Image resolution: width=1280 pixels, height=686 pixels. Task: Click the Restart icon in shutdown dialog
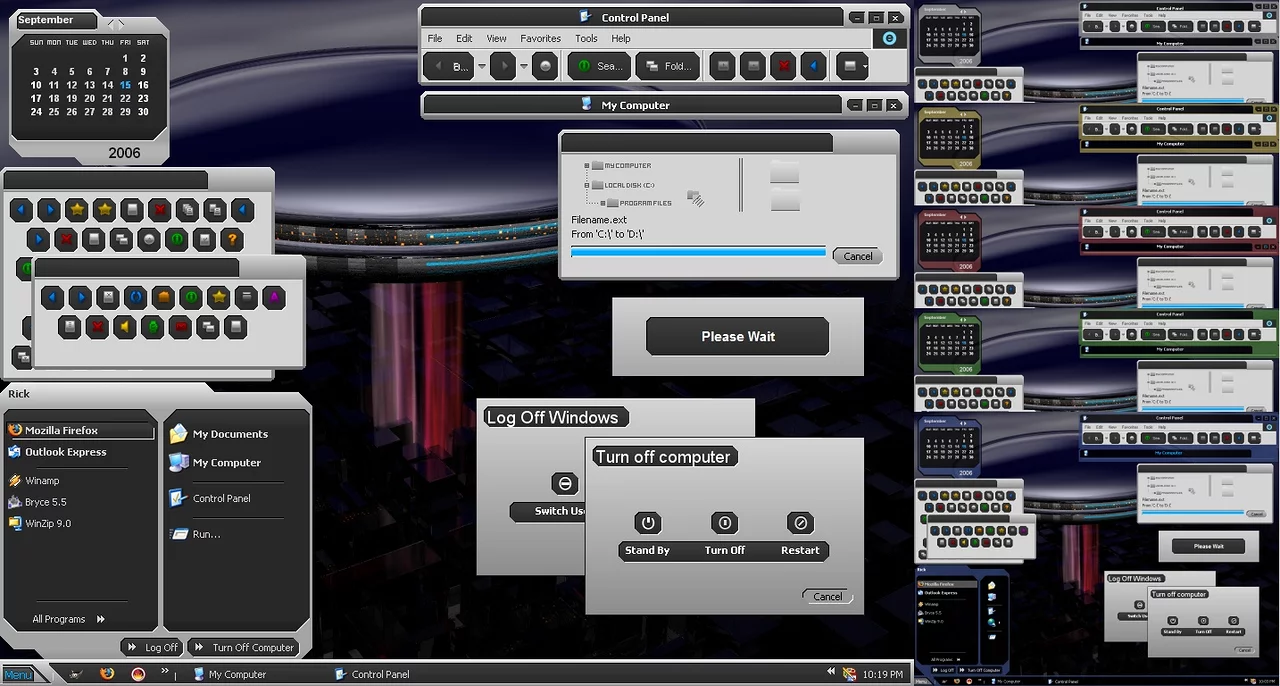pyautogui.click(x=799, y=523)
